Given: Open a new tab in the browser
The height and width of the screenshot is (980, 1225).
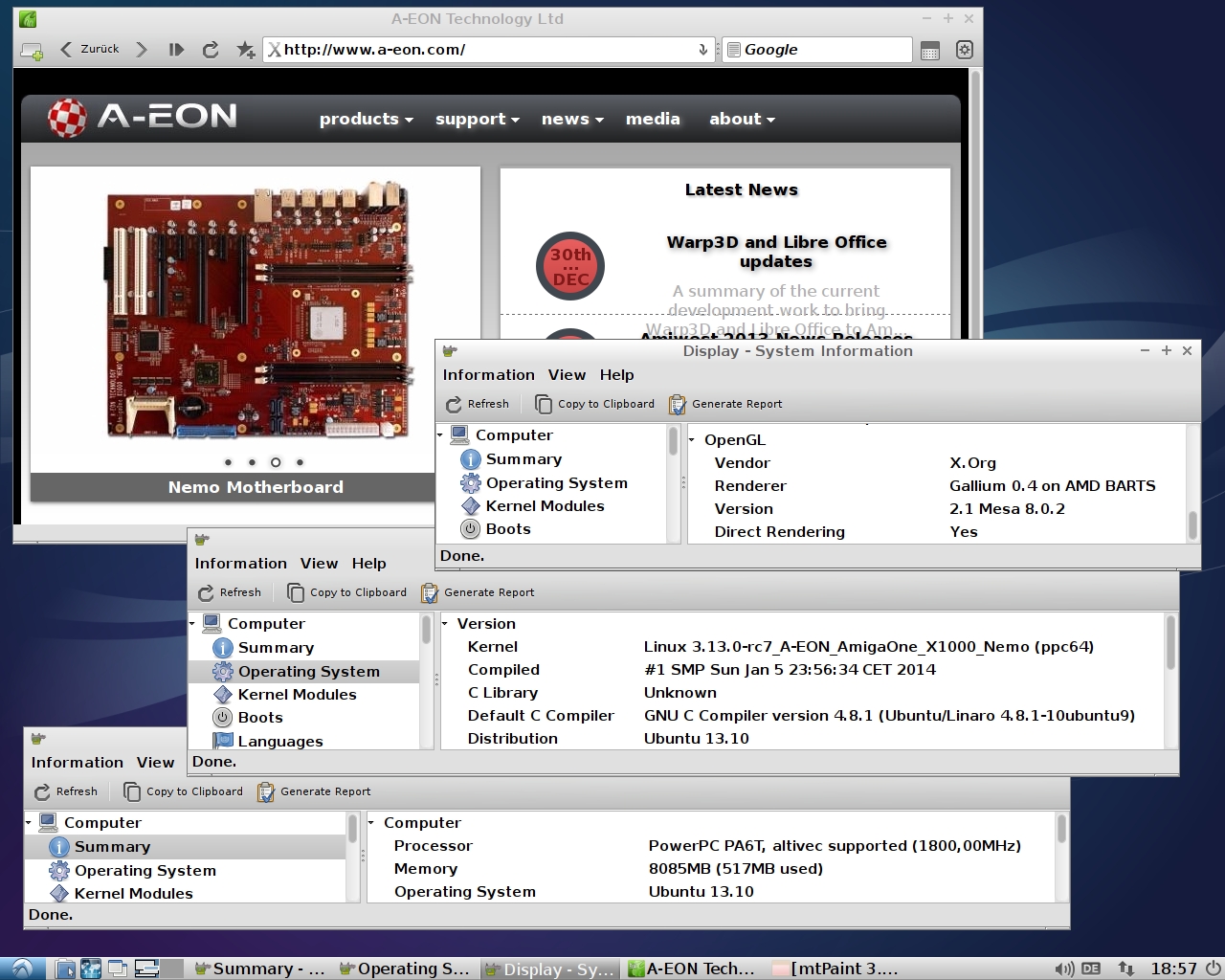Looking at the screenshot, I should [x=32, y=51].
